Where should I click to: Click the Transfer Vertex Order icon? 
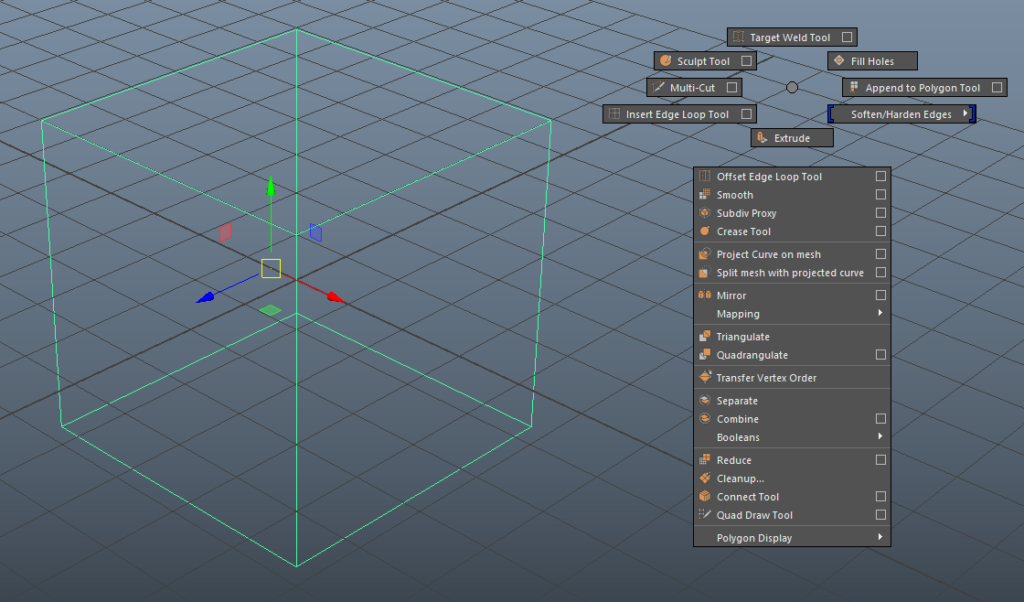pyautogui.click(x=705, y=377)
